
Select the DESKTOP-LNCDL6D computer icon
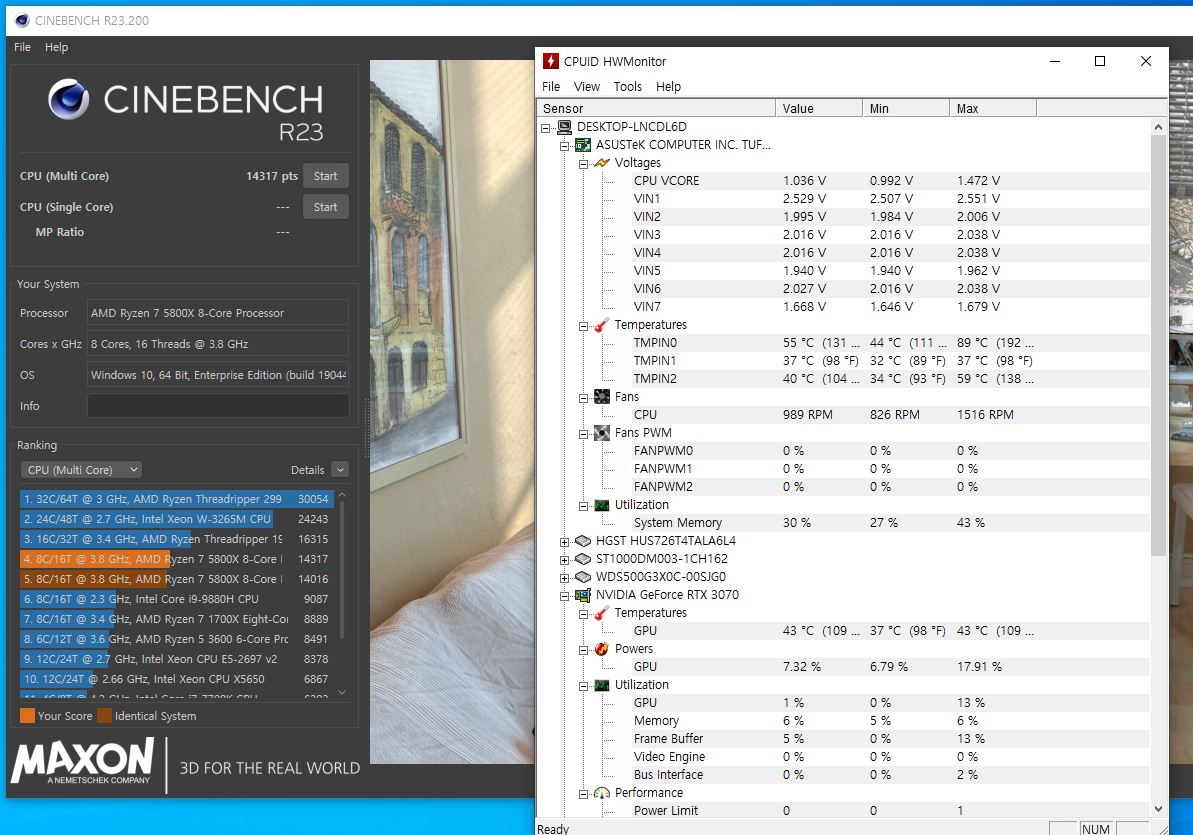coord(565,127)
